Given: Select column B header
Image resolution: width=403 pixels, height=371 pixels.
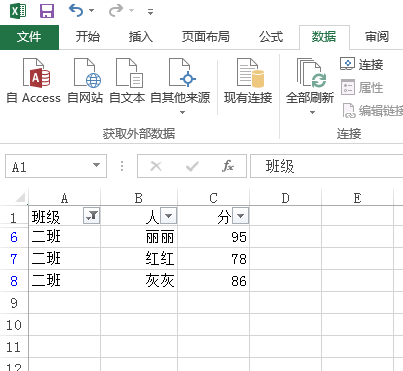Looking at the screenshot, I should tap(139, 198).
